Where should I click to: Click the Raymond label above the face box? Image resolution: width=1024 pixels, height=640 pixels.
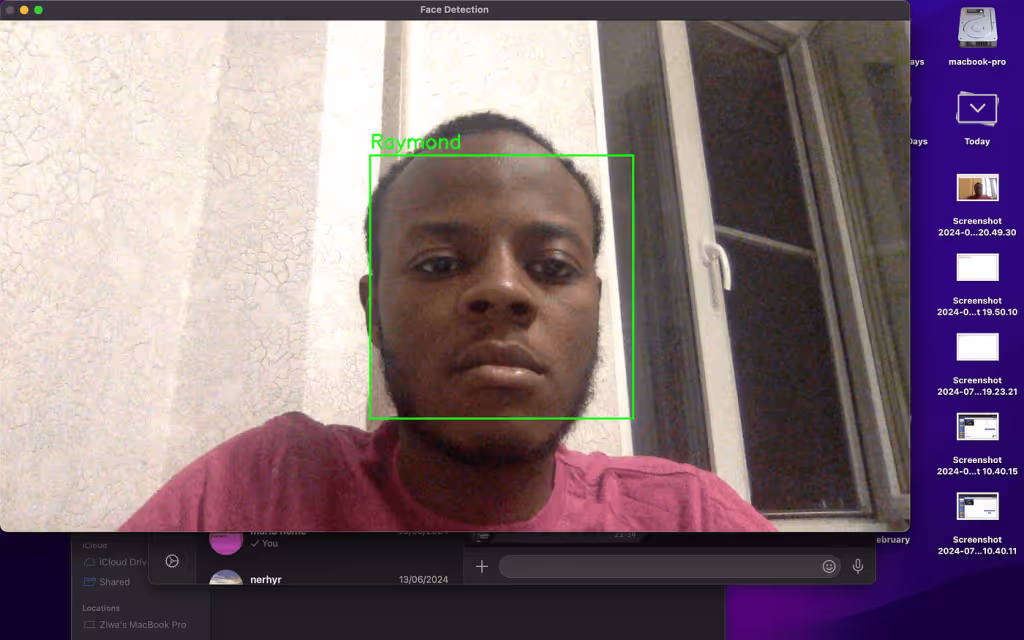pos(415,142)
